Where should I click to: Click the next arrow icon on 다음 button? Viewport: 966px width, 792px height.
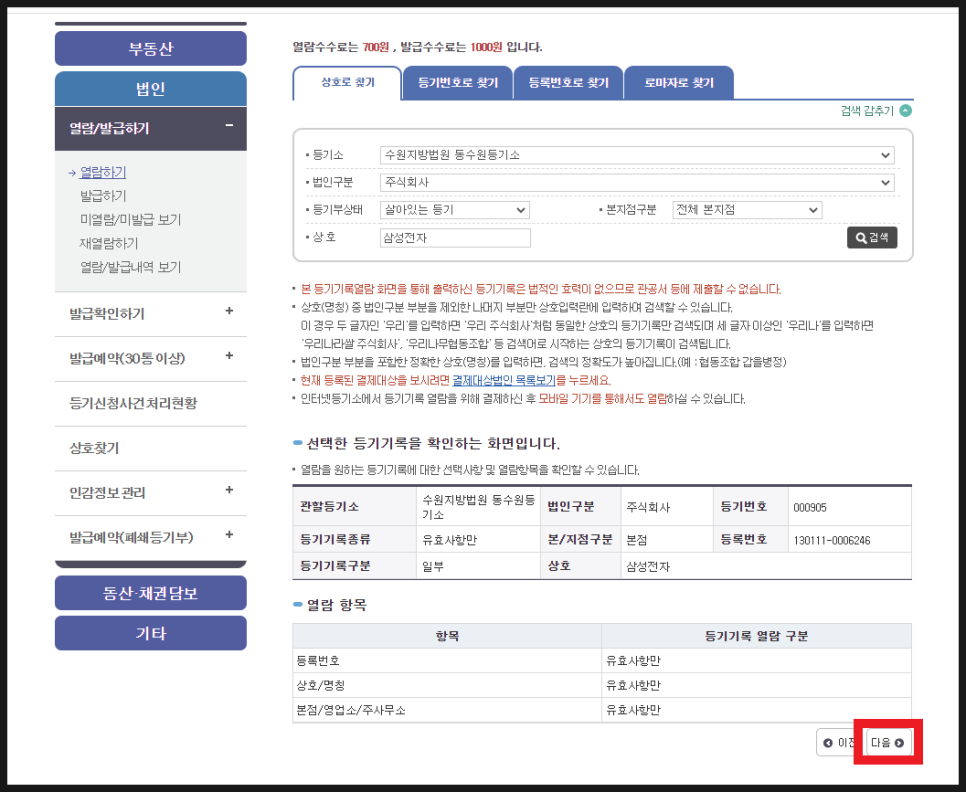point(901,743)
